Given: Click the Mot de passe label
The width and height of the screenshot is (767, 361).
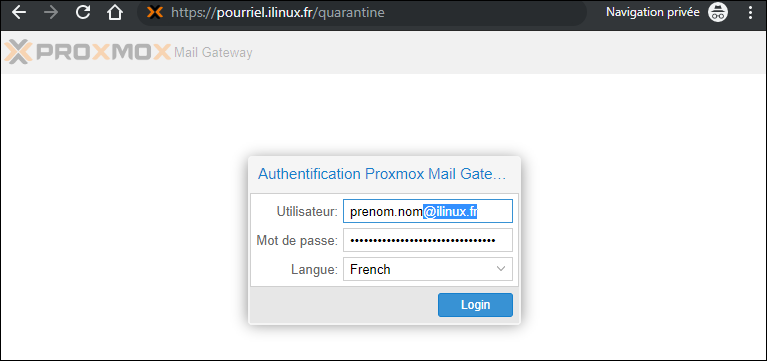Looking at the screenshot, I should coord(297,241).
